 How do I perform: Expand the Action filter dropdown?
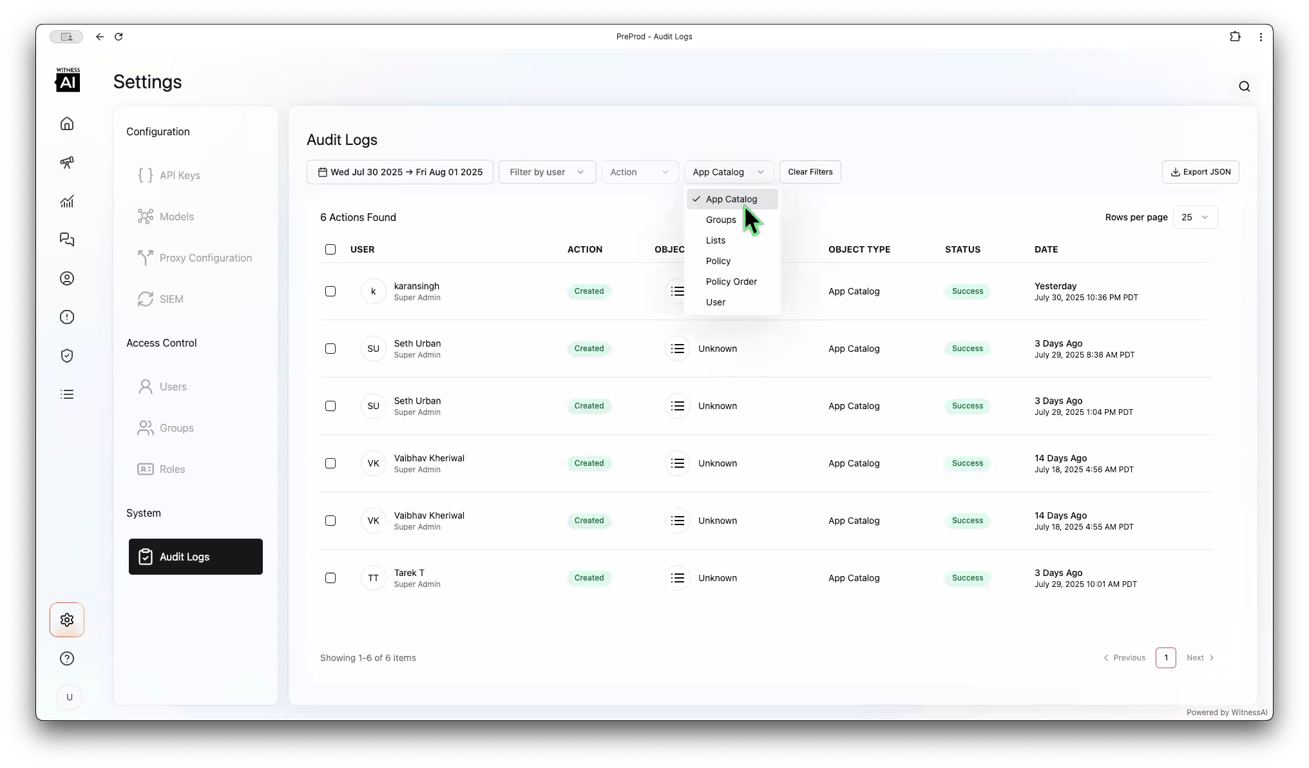(x=640, y=172)
